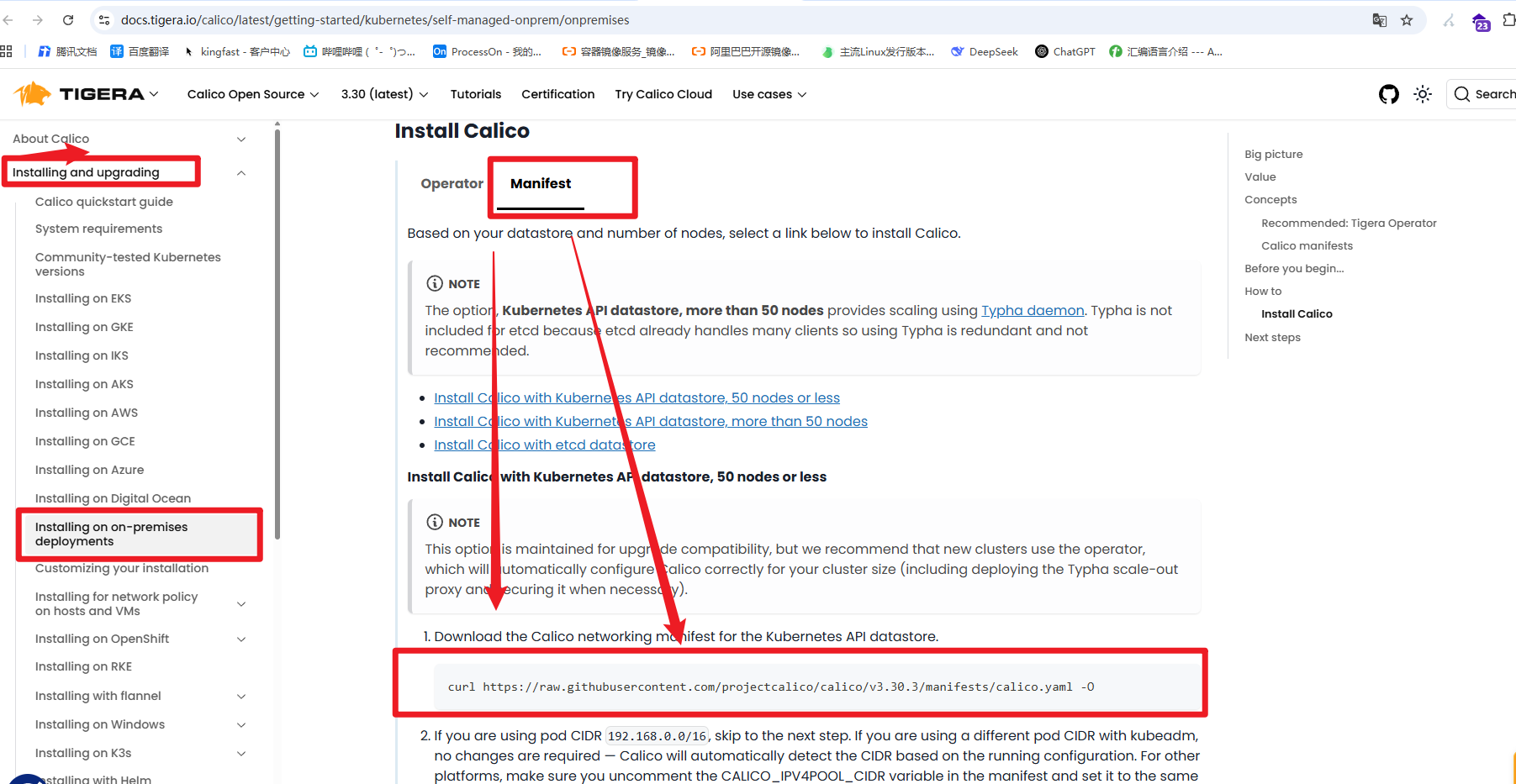Expand the Installing on OpenShift chevron
Viewport: 1516px width, 784px height.
(x=241, y=639)
